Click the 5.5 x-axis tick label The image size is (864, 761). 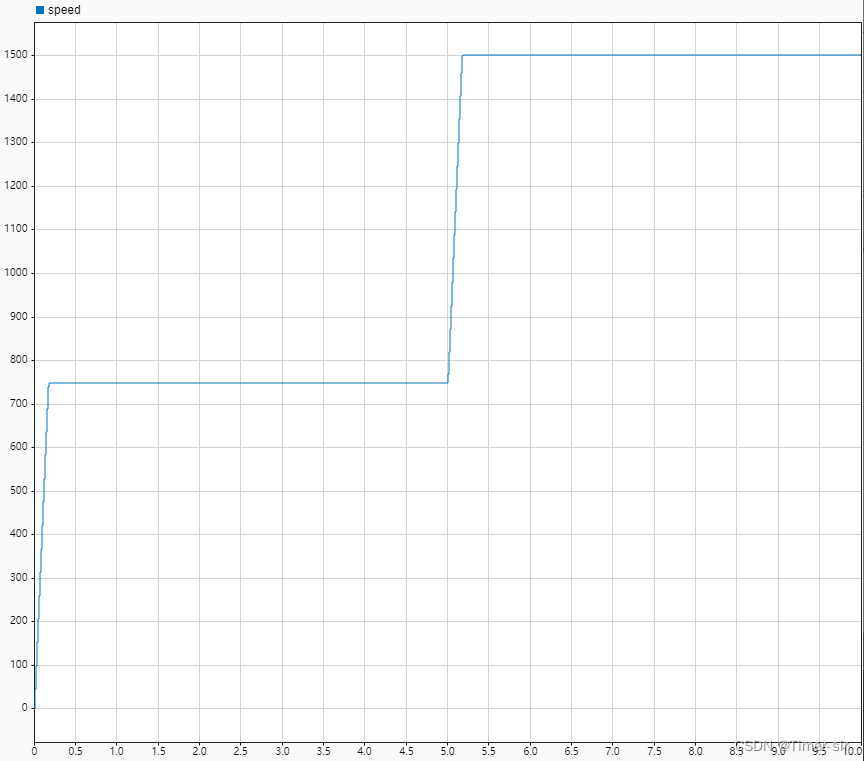[488, 751]
